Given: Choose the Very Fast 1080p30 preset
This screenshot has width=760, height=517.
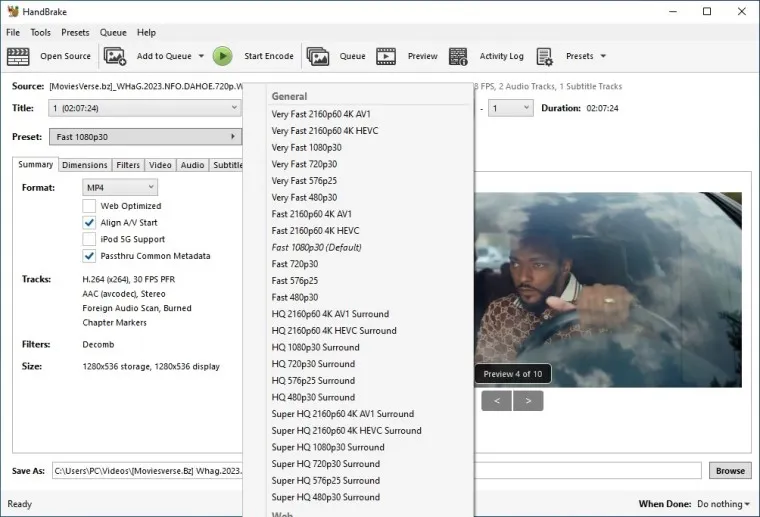Looking at the screenshot, I should pos(306,147).
